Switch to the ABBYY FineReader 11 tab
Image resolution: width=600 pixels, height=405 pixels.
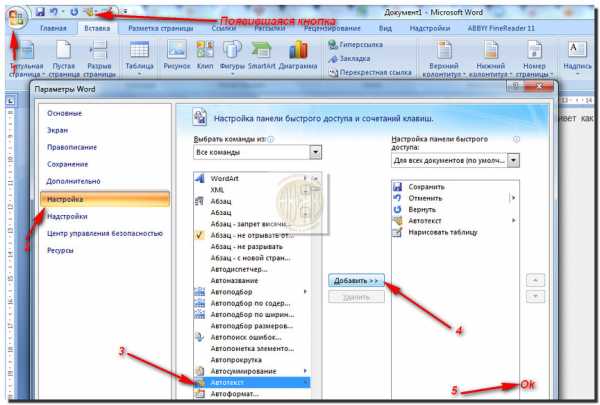click(501, 28)
